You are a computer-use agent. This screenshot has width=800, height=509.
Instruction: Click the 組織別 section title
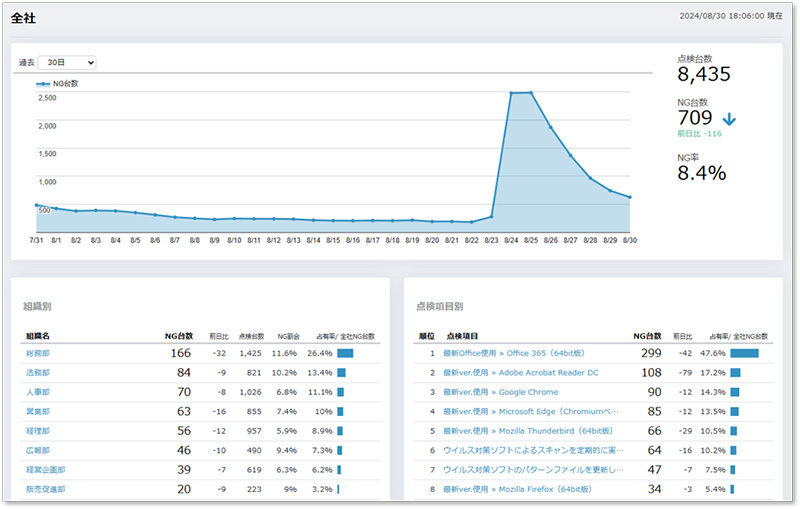37,307
